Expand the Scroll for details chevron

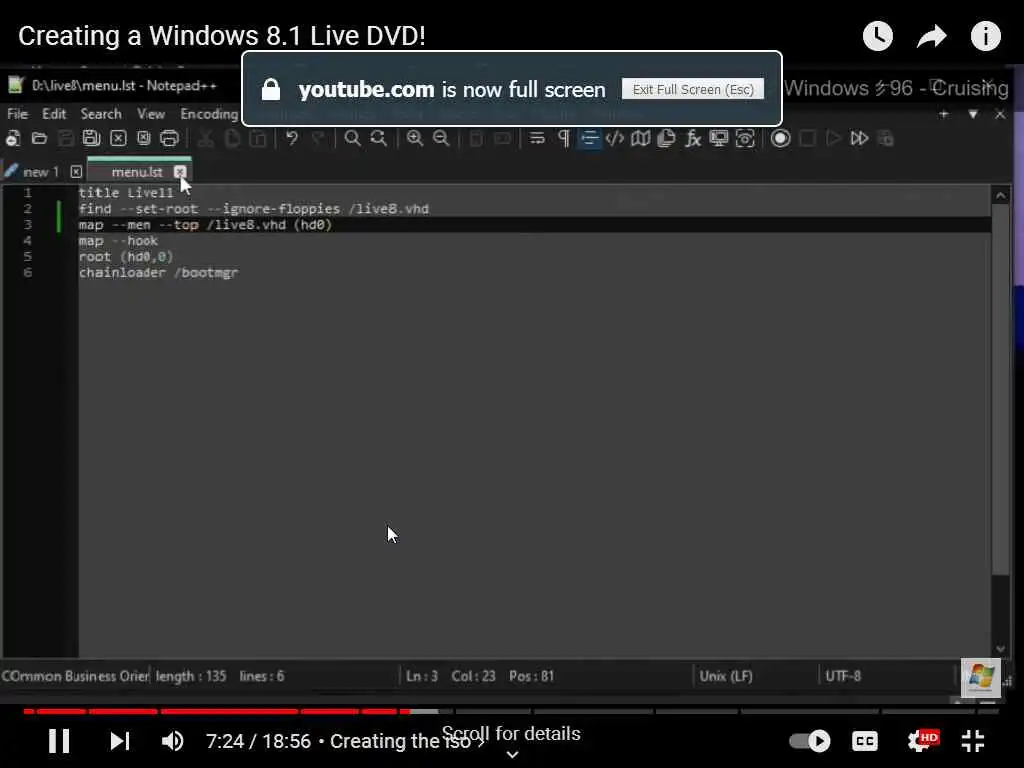tap(513, 754)
